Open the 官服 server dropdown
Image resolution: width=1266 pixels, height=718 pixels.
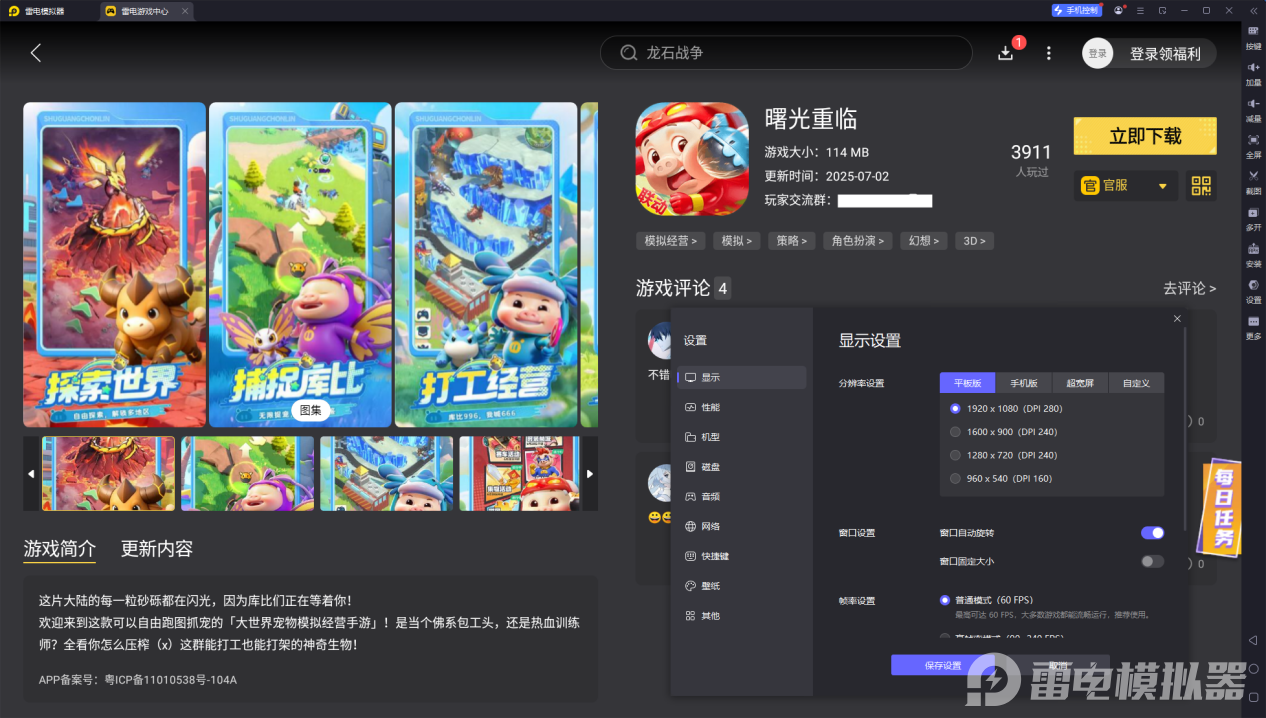1125,186
